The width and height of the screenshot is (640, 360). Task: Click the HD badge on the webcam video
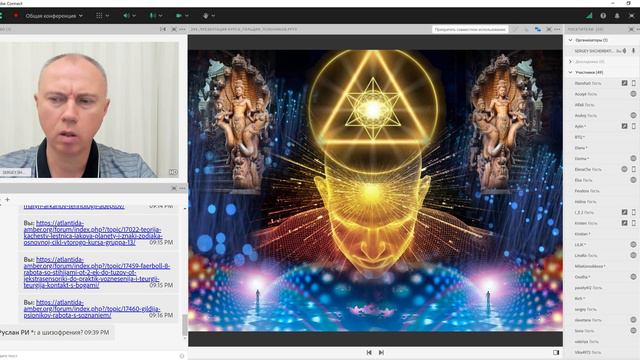coord(173,172)
